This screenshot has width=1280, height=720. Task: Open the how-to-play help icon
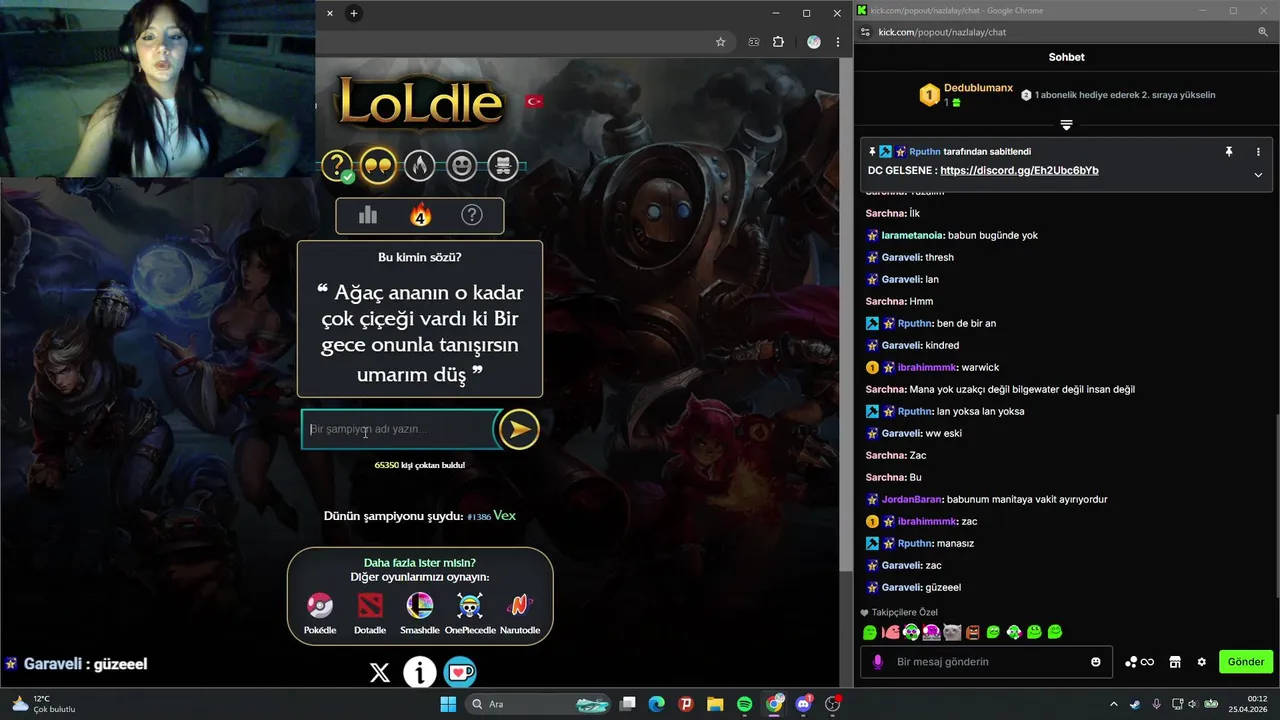click(x=472, y=215)
